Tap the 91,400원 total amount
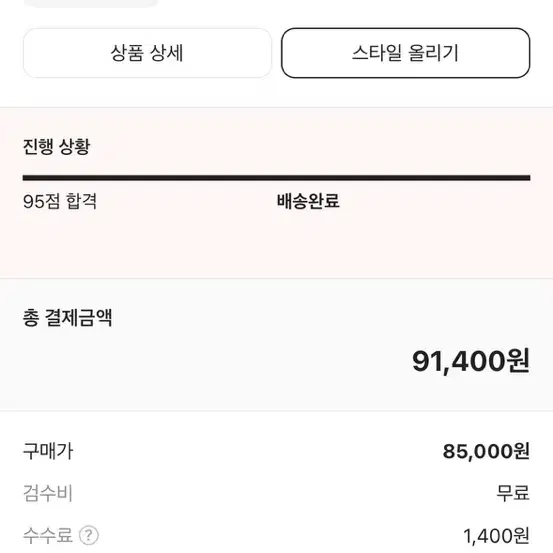Screen dimensions: 553x553 tap(471, 361)
